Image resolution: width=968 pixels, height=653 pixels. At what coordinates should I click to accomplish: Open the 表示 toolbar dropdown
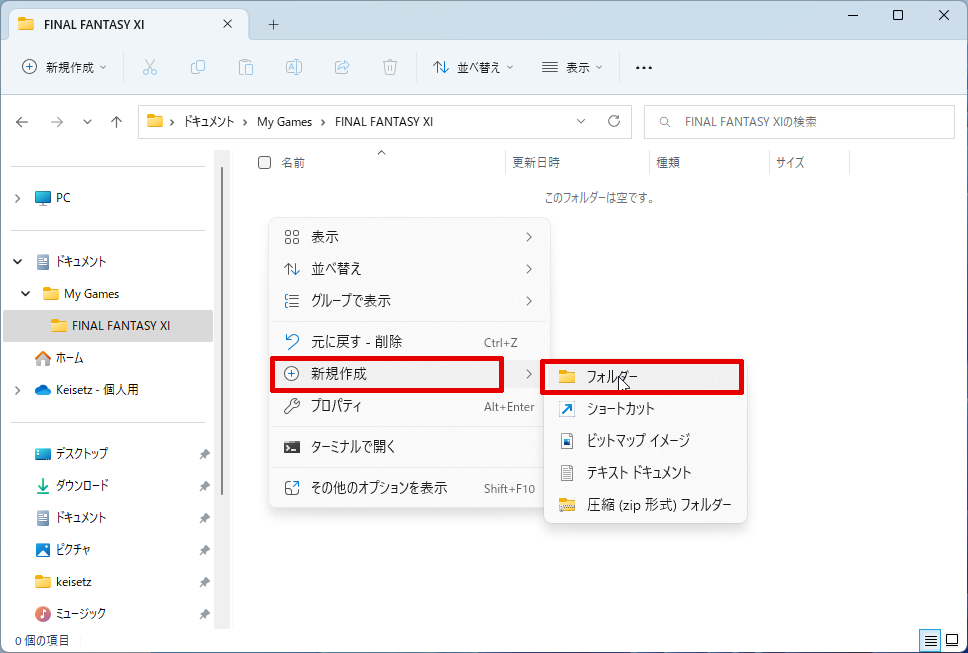[x=572, y=67]
